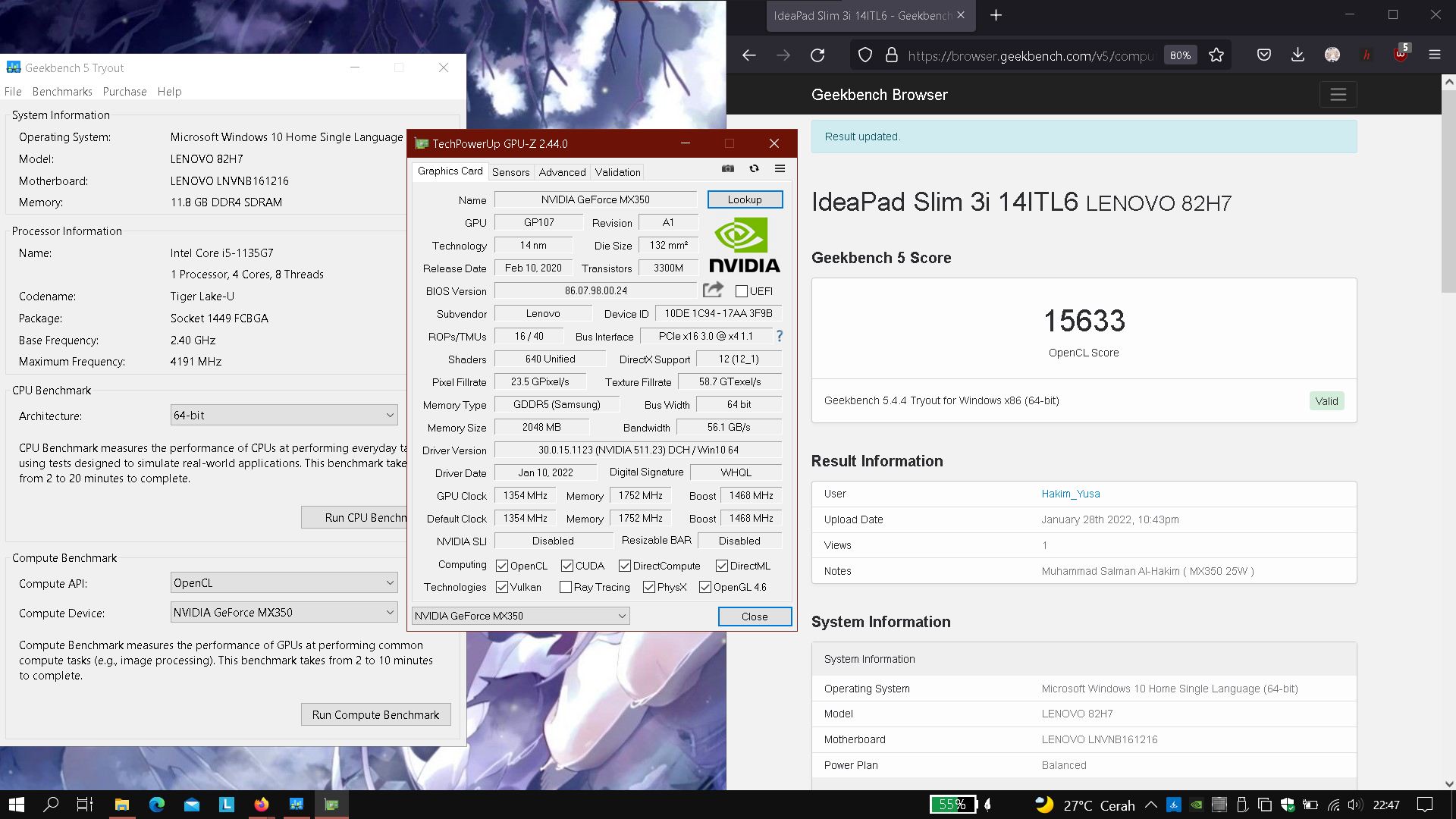The image size is (1456, 819).
Task: Click Run Compute Benchmark button
Action: point(375,714)
